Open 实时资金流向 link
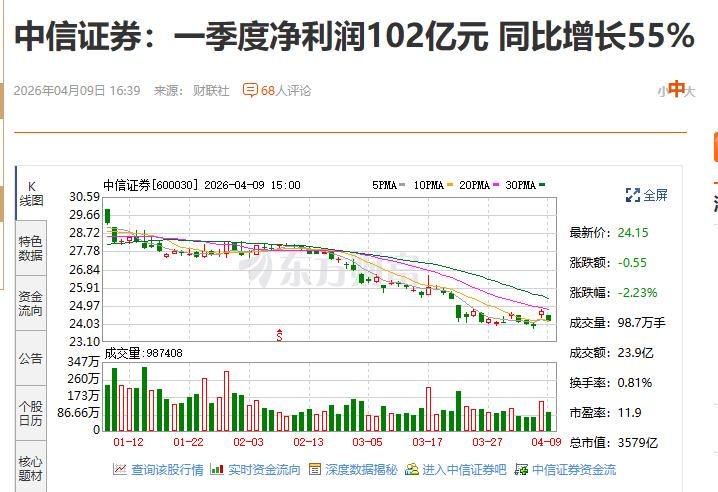The height and width of the screenshot is (492, 718). click(264, 470)
